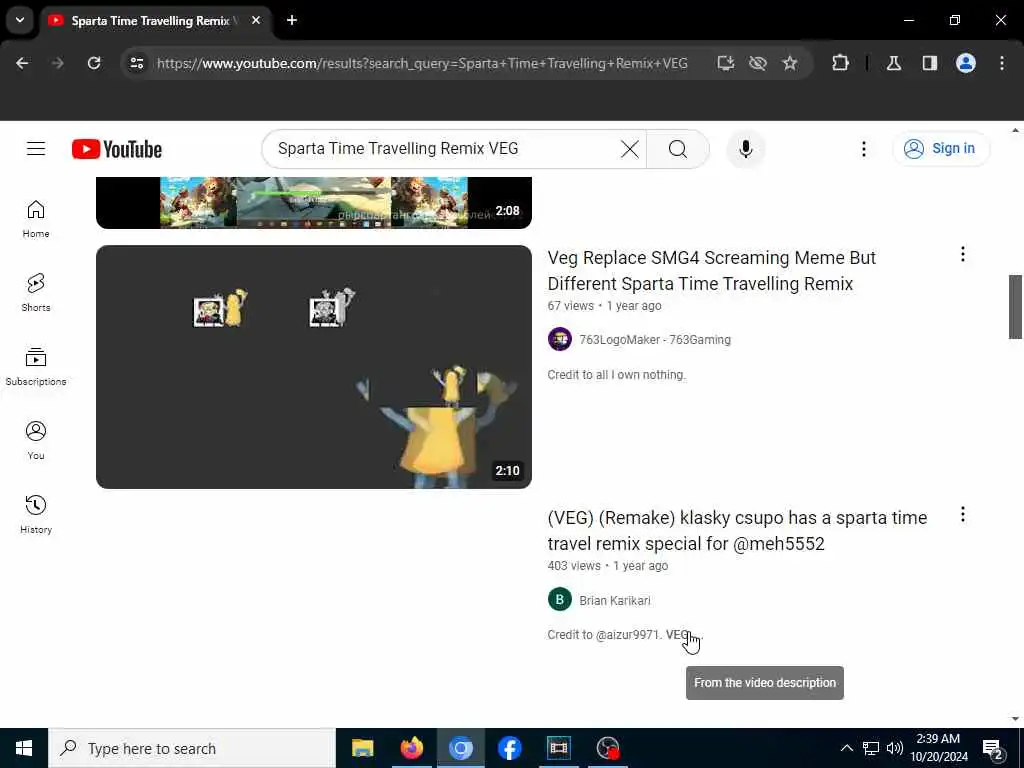Open History in the YouTube sidebar
The image size is (1024, 768).
(36, 514)
